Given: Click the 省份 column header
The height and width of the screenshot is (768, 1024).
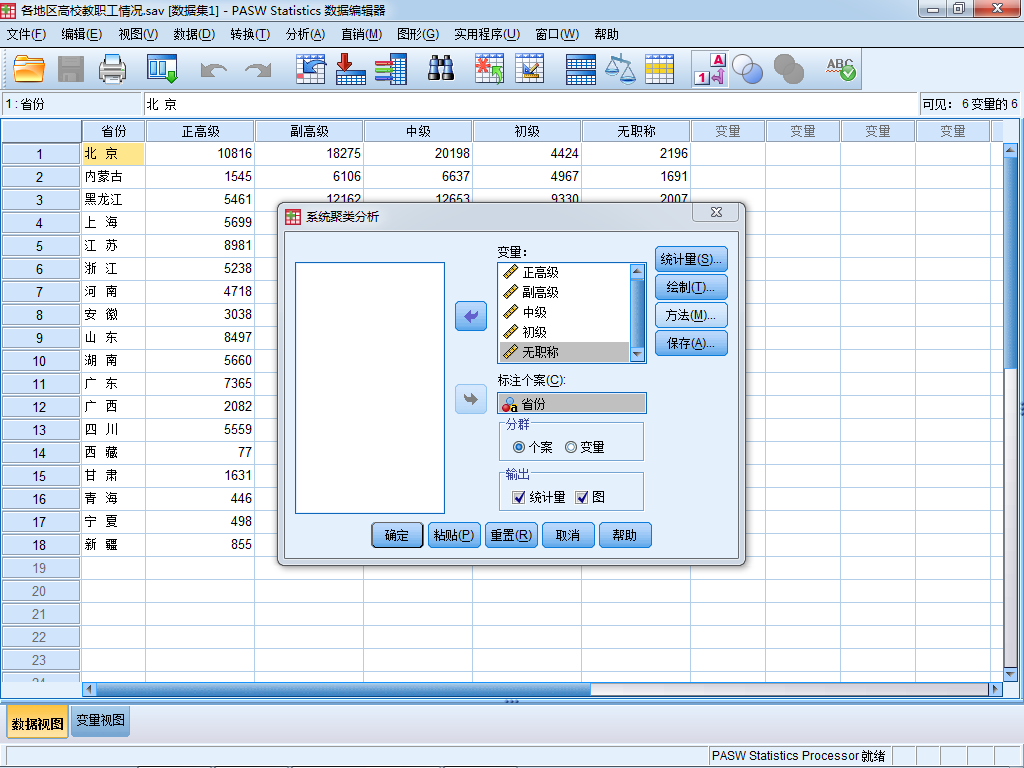Looking at the screenshot, I should pyautogui.click(x=114, y=131).
